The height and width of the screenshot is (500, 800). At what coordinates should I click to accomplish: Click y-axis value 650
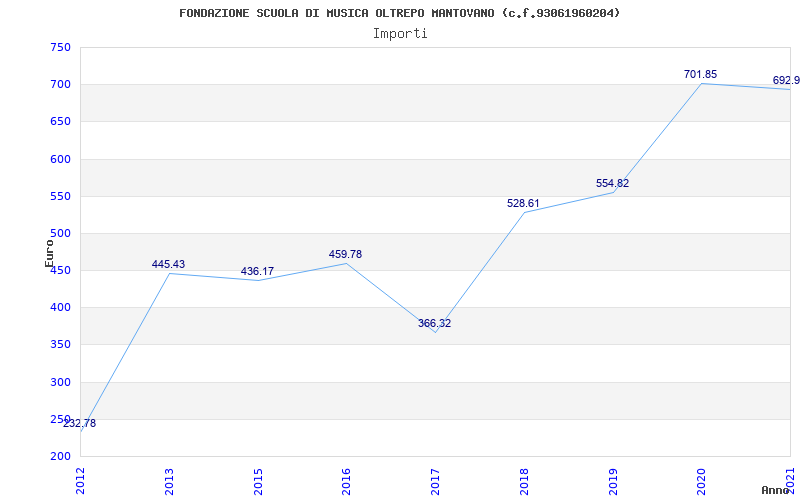[60, 122]
